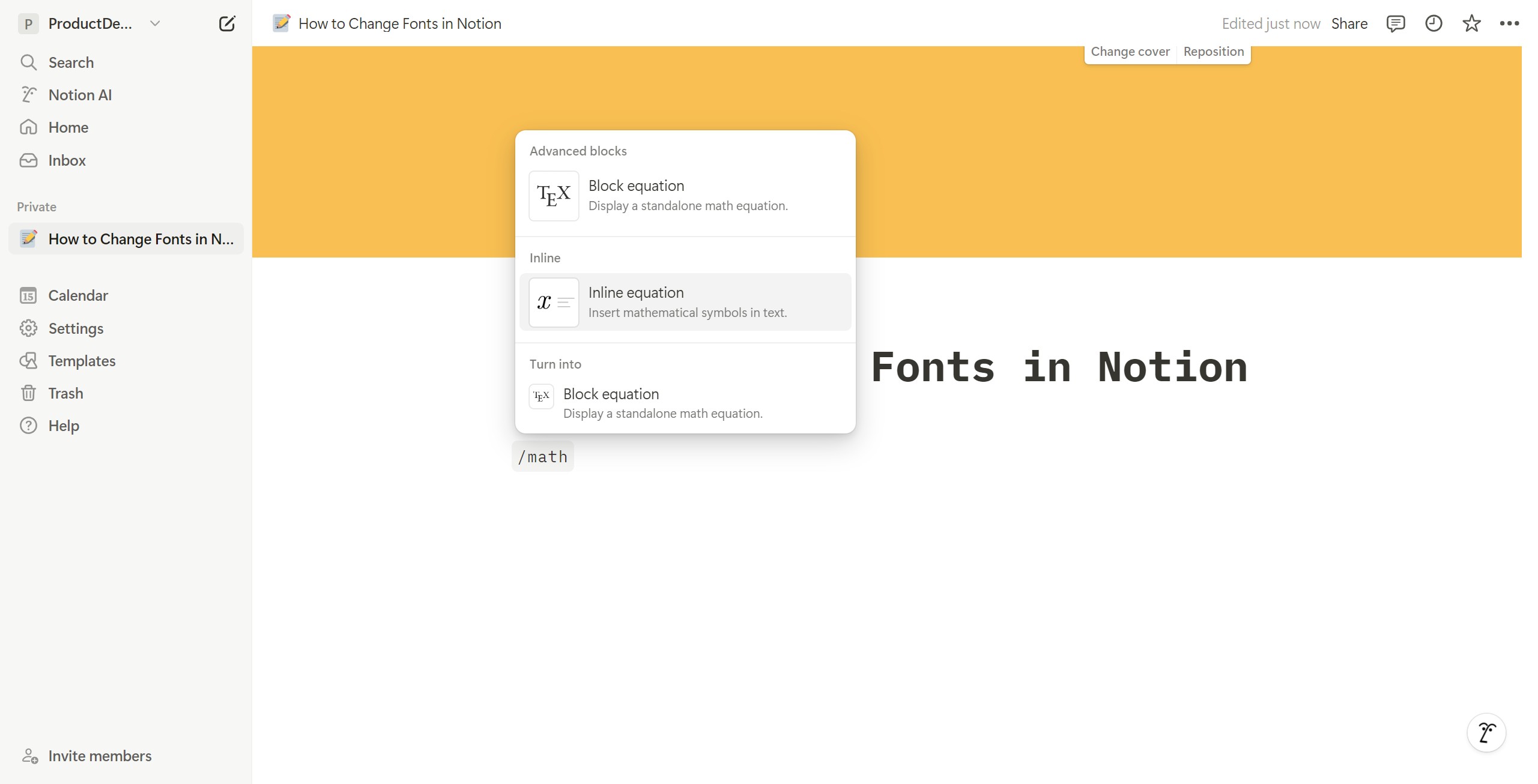Click Reposition cover button
This screenshot has height=784, width=1538.
pos(1214,52)
